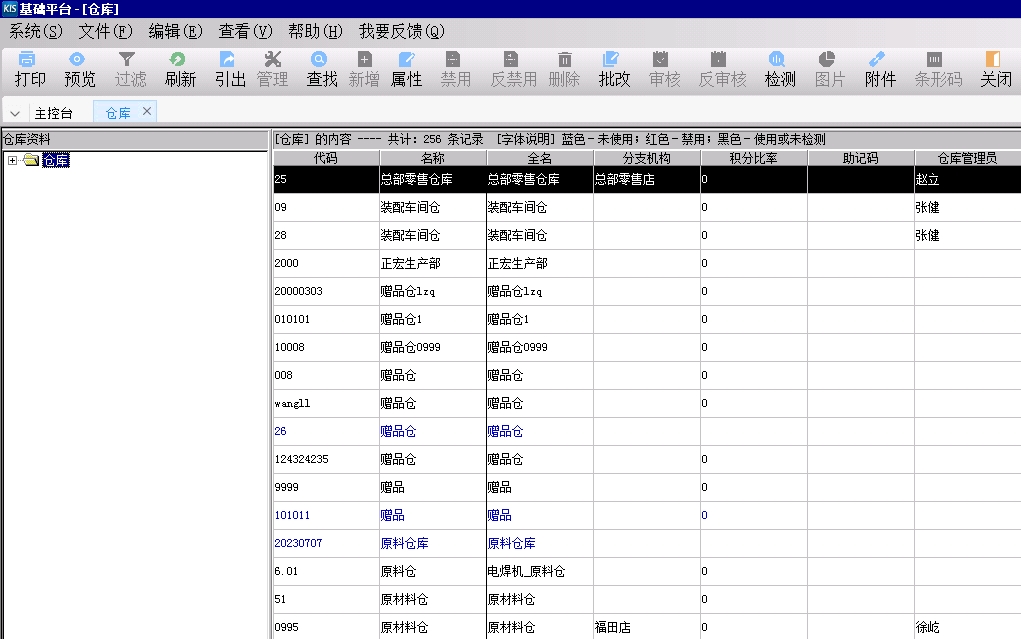Click the 助记码 column header
1021x639 pixels.
(x=861, y=158)
